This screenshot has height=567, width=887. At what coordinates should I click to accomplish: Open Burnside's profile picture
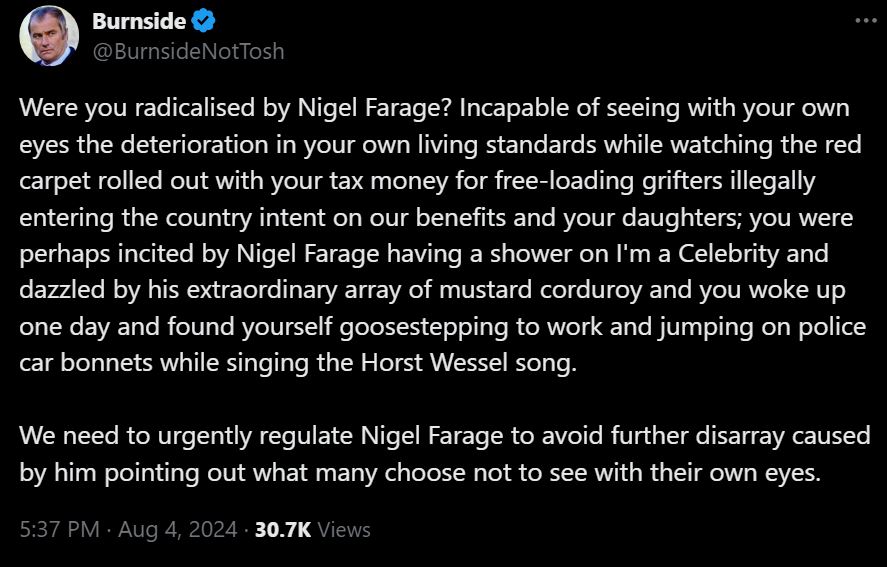(x=49, y=36)
